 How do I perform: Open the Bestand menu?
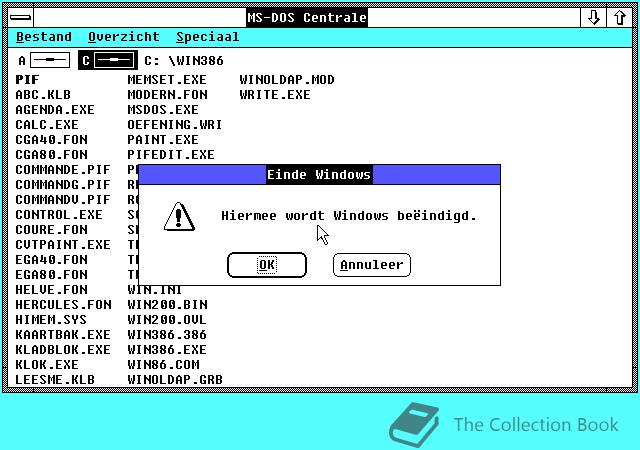(44, 37)
